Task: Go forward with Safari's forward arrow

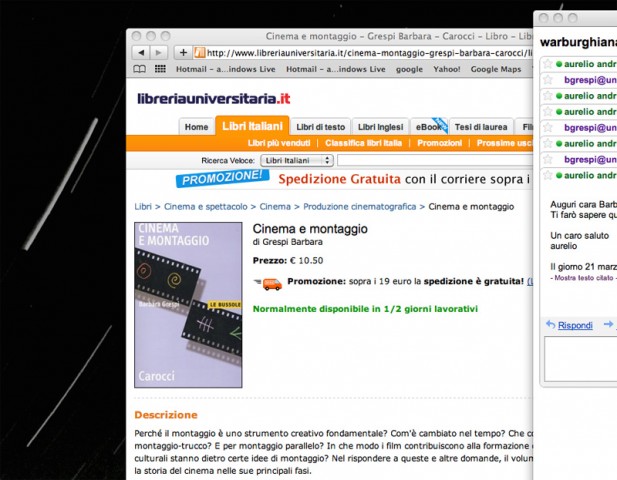Action: click(x=159, y=52)
